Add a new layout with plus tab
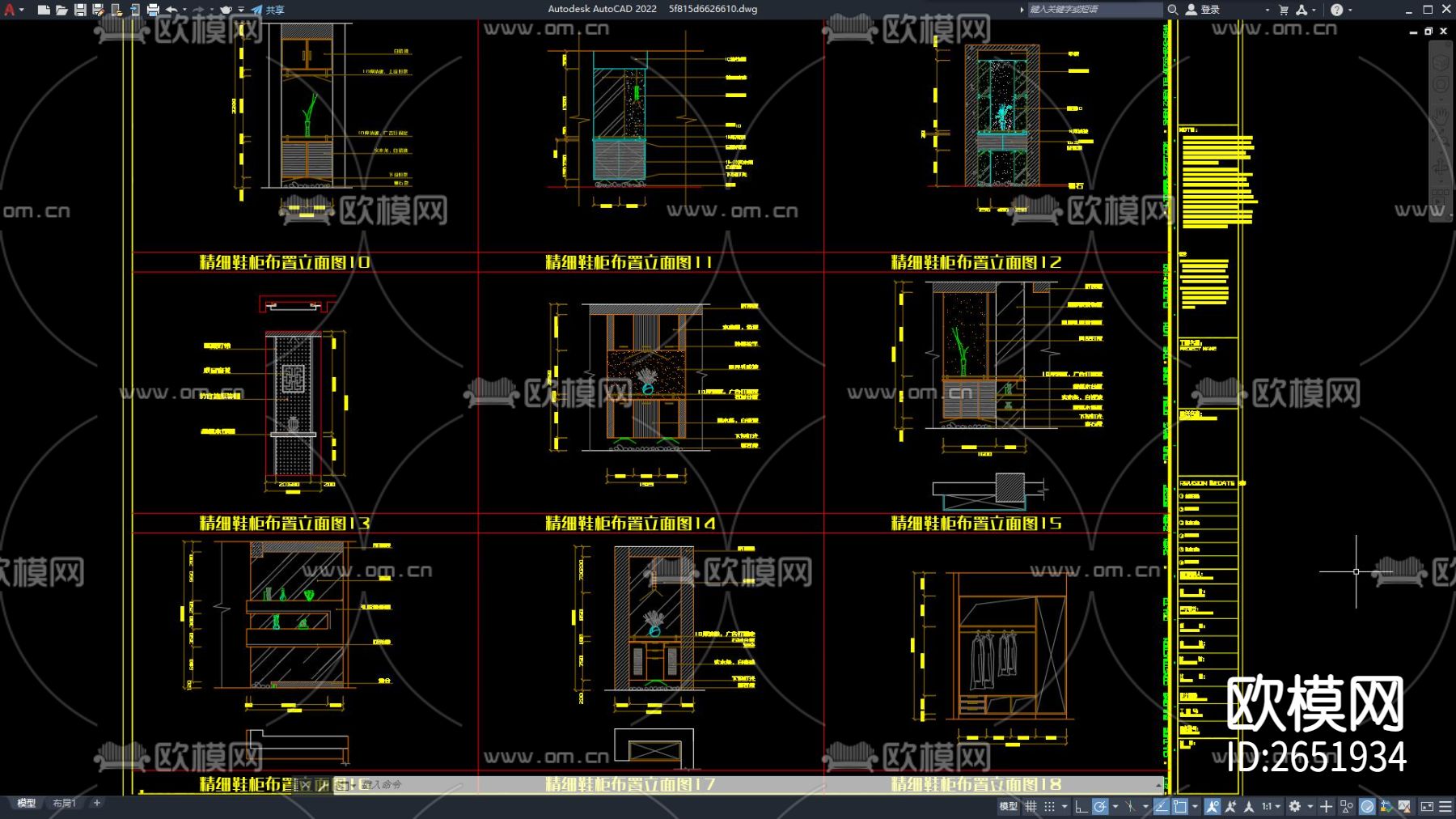This screenshot has width=1456, height=819. coord(97,803)
